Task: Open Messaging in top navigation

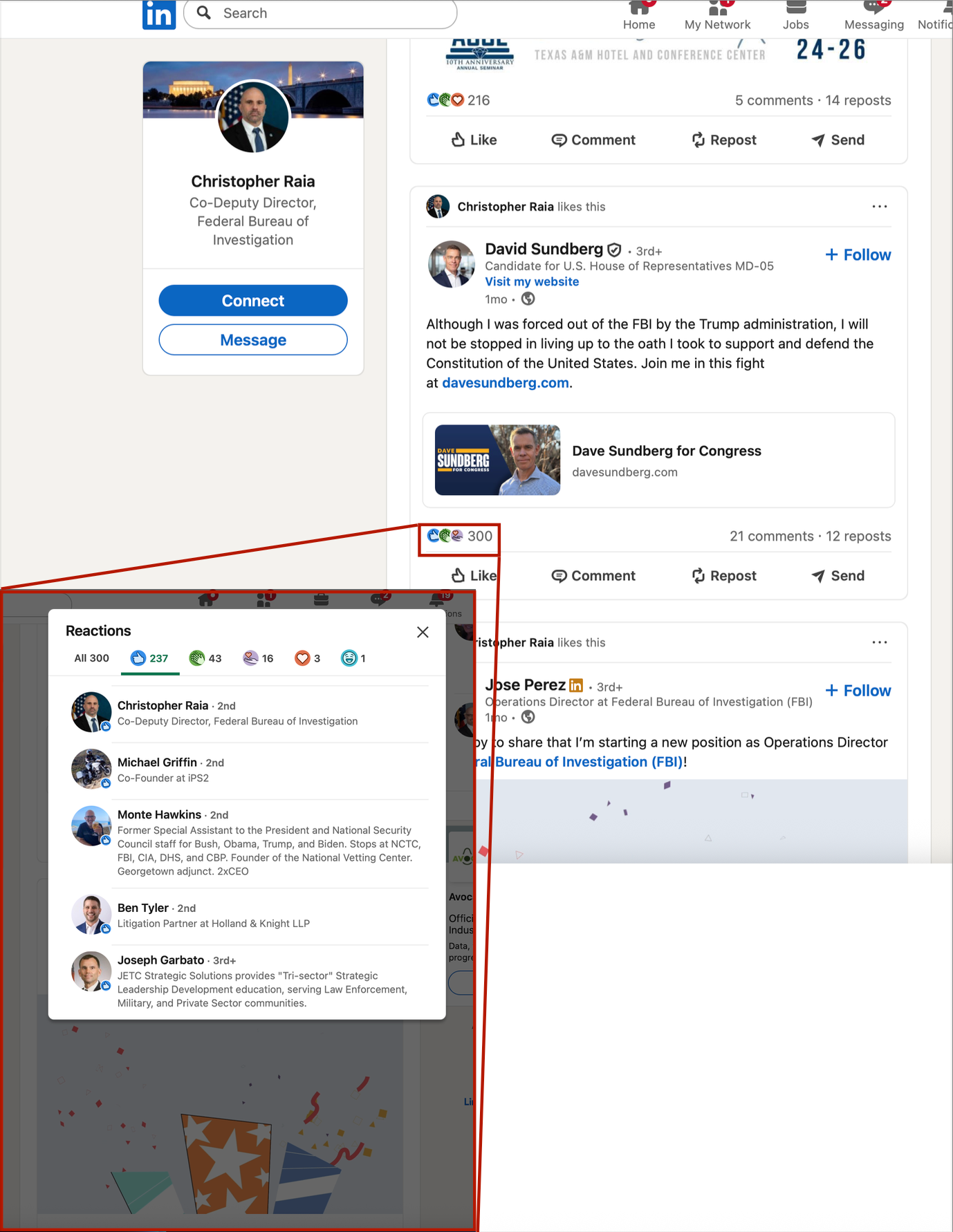Action: [874, 16]
